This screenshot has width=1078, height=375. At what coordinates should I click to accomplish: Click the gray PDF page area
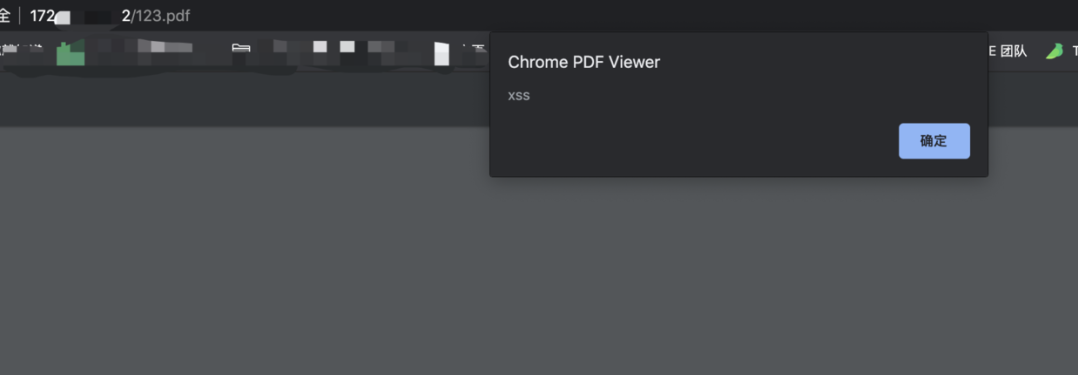[x=539, y=275]
